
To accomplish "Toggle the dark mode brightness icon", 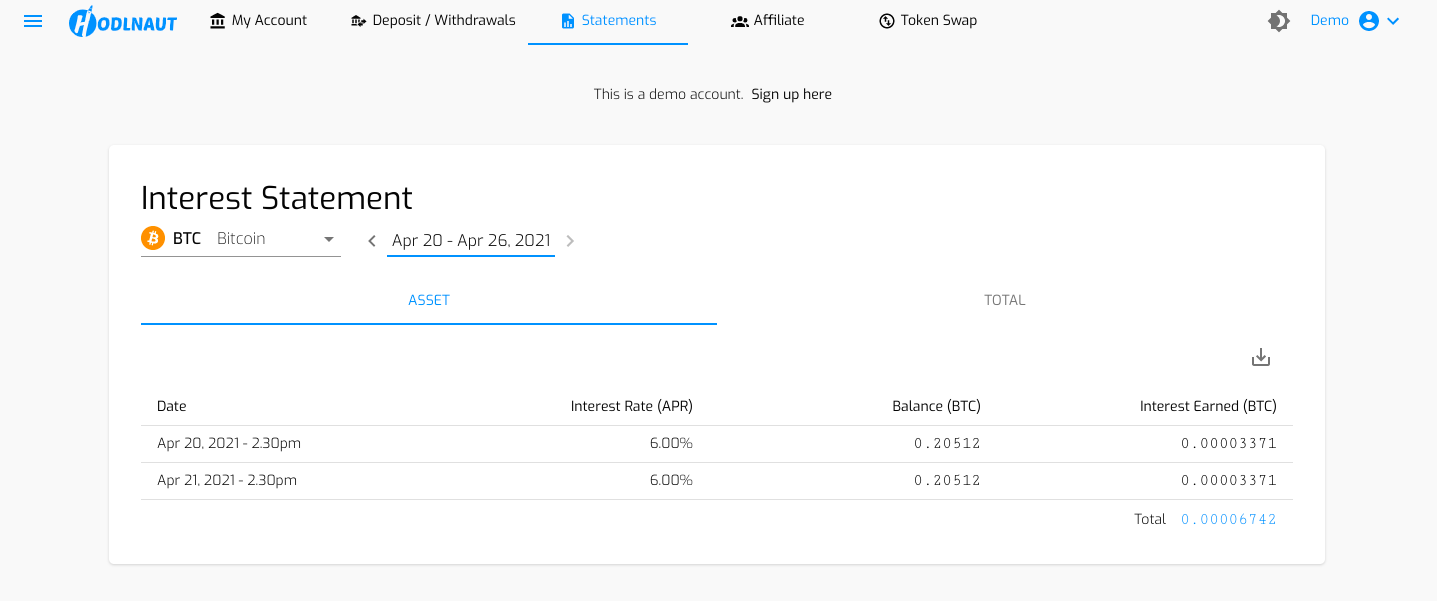I will [x=1279, y=21].
